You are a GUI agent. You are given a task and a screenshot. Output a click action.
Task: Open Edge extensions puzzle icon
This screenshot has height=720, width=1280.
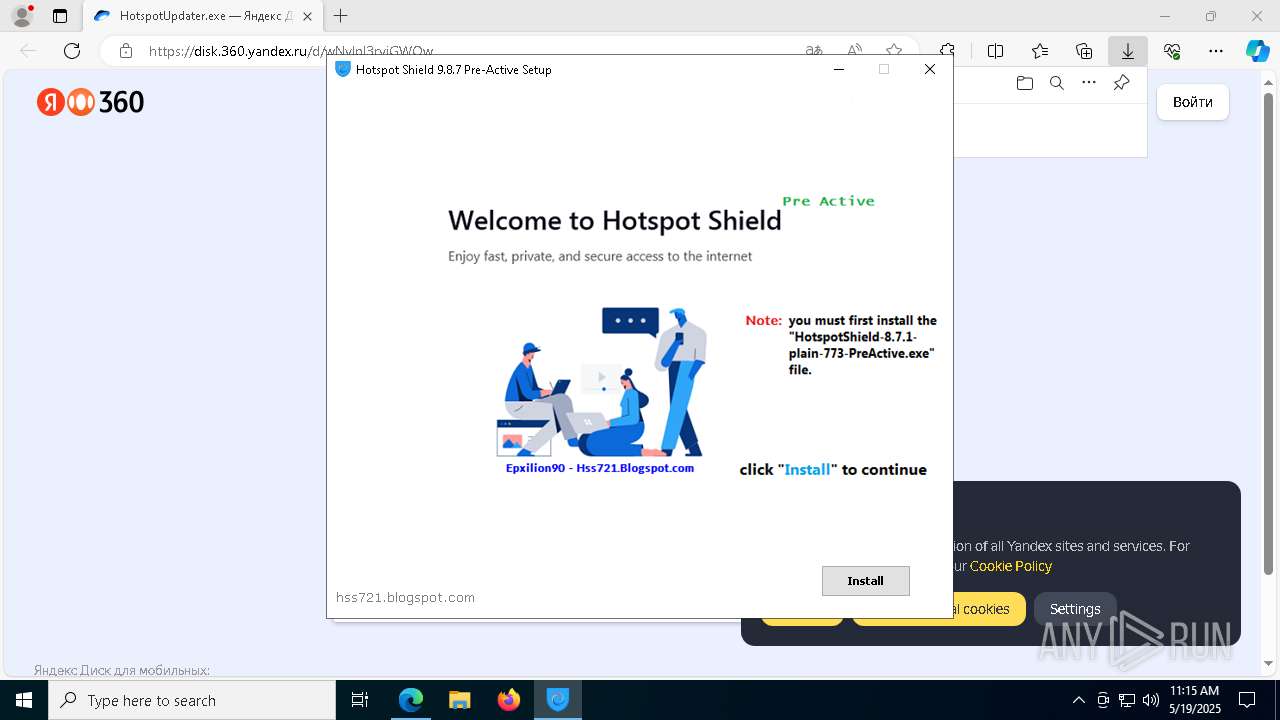pos(948,51)
